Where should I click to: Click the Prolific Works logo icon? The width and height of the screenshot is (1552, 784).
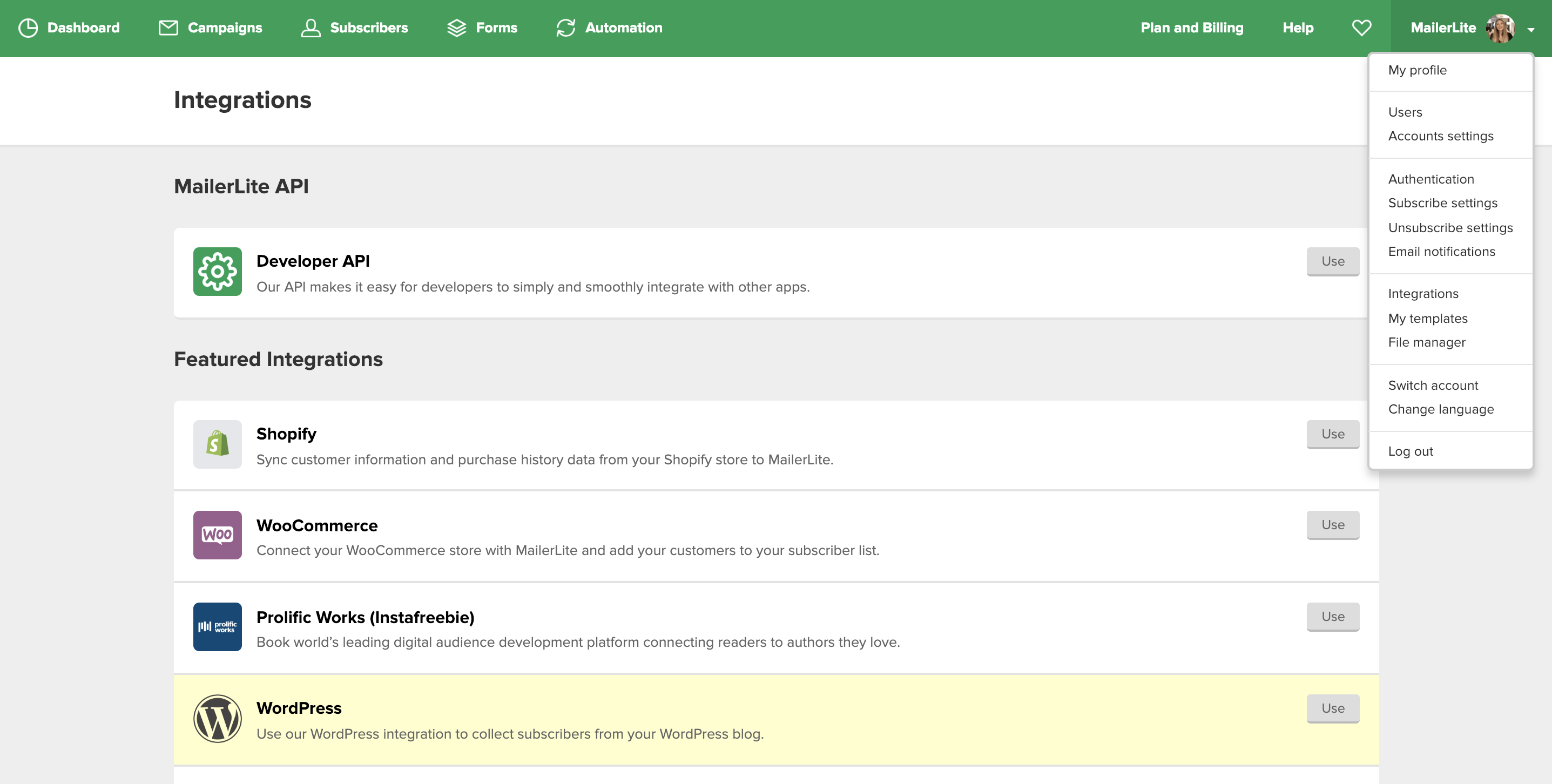(218, 627)
